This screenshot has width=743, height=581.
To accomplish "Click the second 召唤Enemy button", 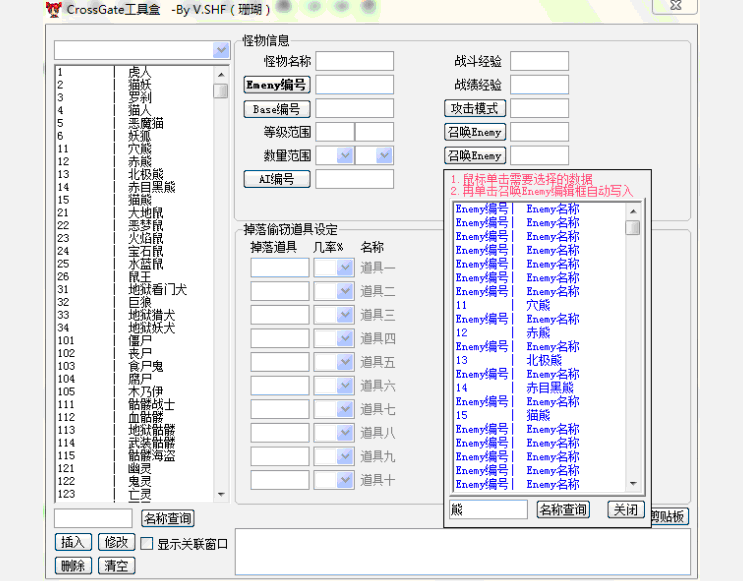I will (x=475, y=155).
